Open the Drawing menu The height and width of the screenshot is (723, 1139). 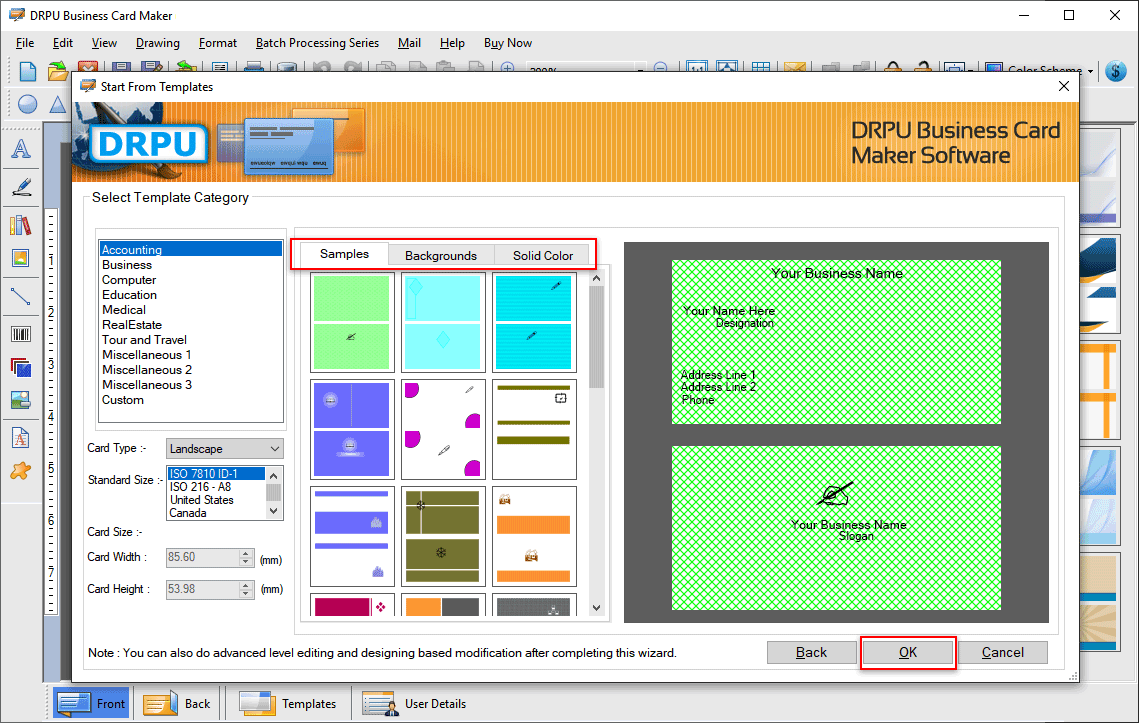tap(158, 43)
